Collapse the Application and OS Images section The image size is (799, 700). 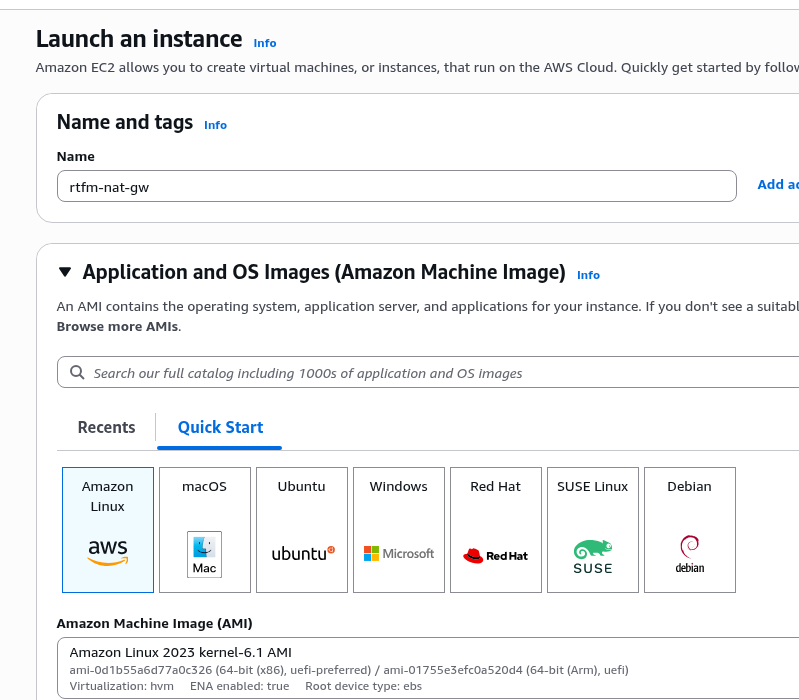click(65, 272)
